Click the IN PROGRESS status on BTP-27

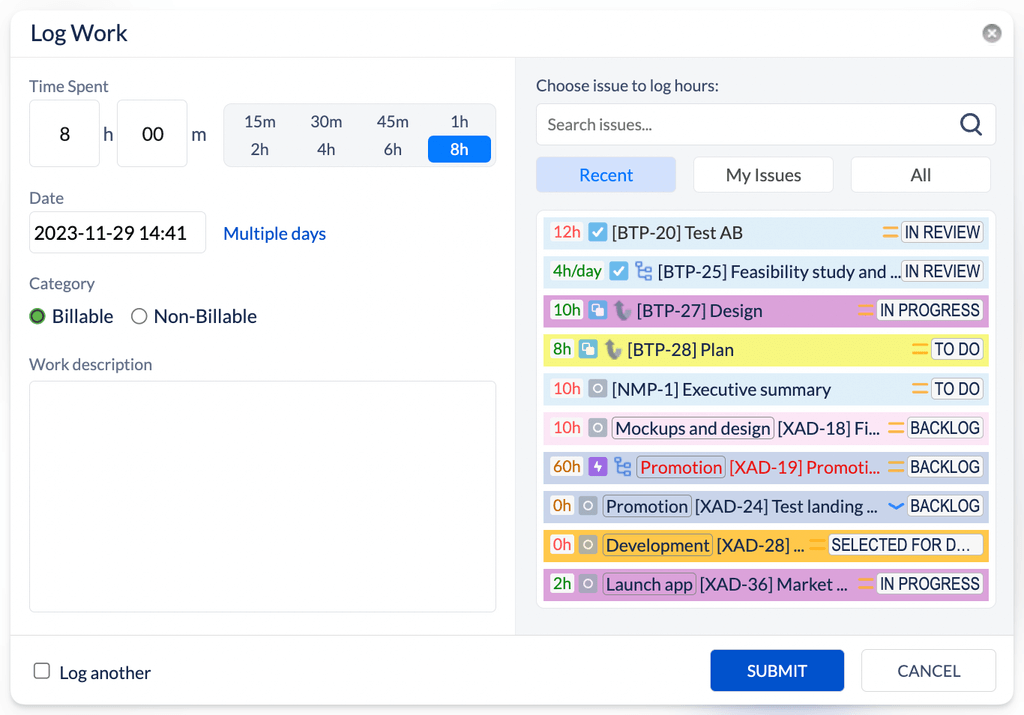(929, 311)
